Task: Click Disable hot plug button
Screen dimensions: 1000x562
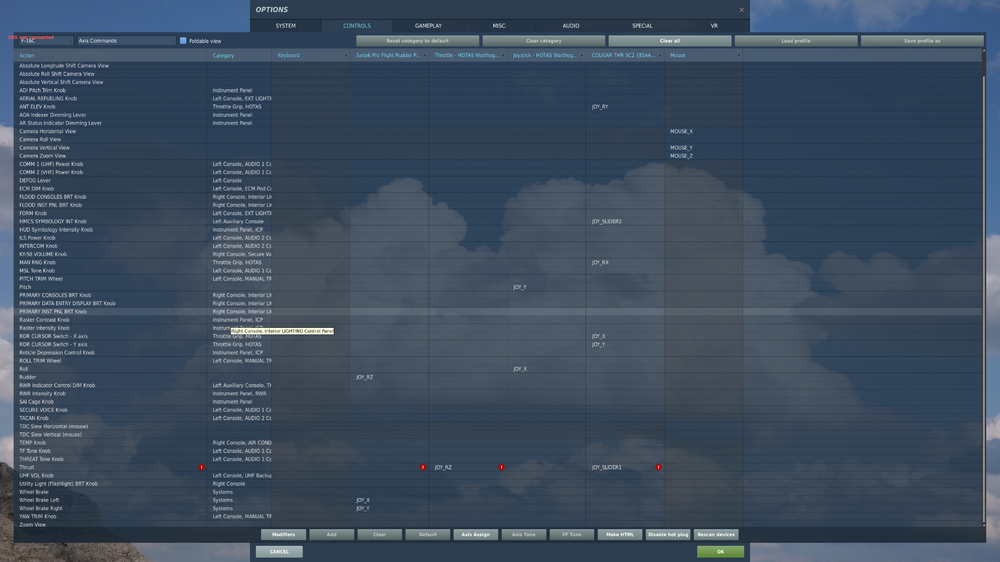Action: (668, 535)
